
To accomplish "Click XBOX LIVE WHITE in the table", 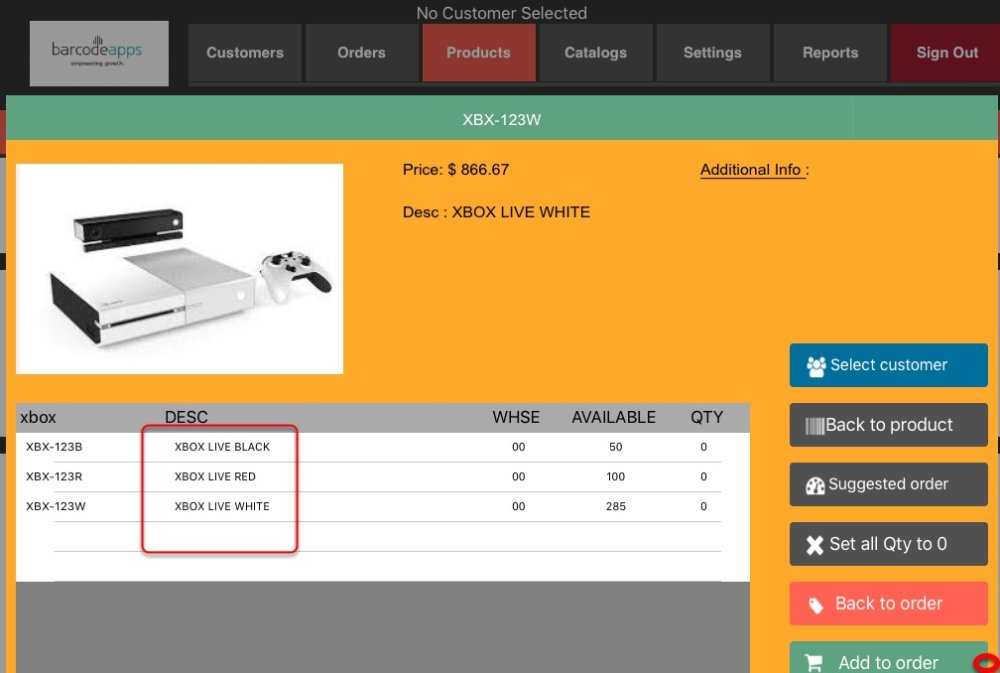I will pos(222,507).
